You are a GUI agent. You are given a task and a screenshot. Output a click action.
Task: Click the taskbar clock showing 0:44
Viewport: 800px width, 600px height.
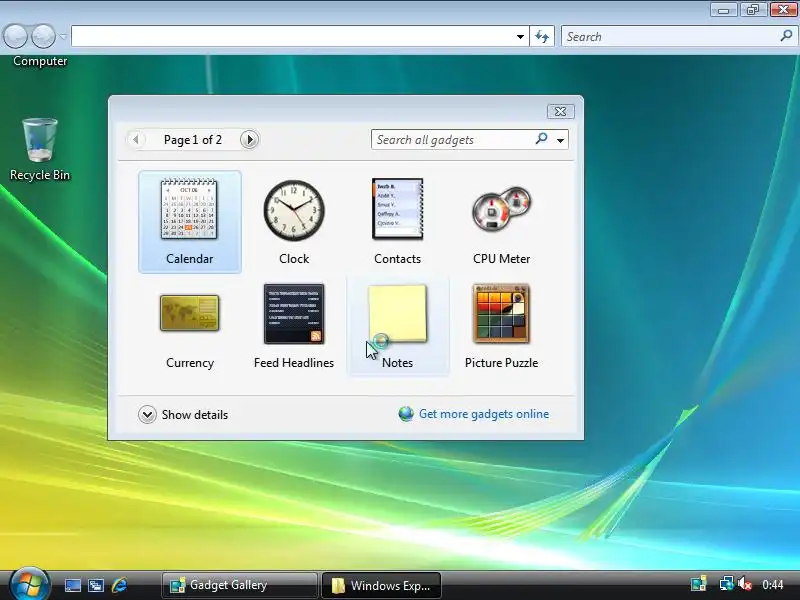[772, 585]
